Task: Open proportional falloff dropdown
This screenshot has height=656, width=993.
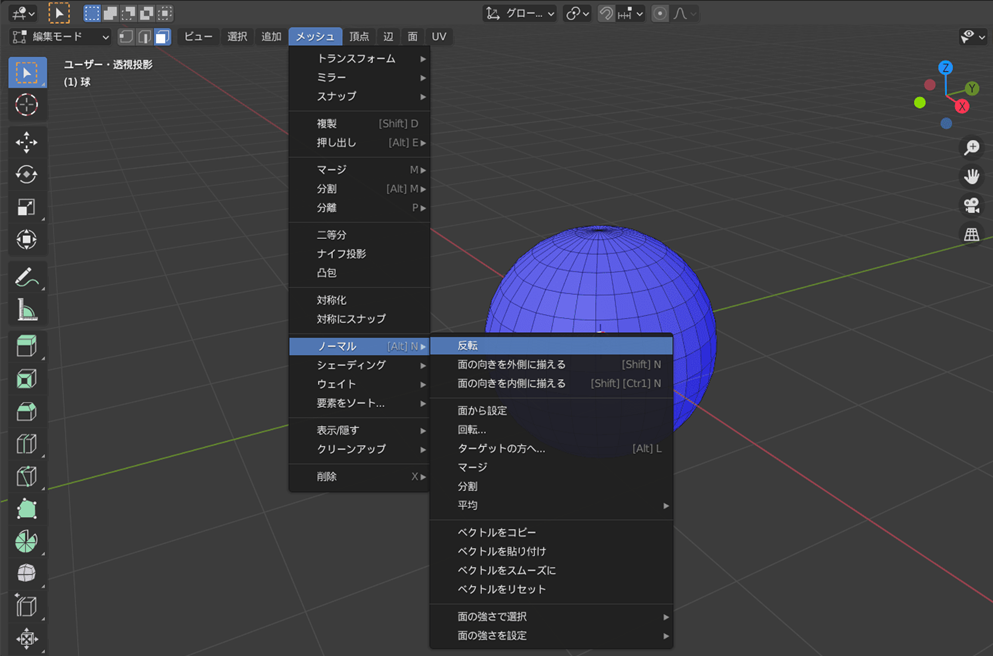Action: tap(685, 13)
